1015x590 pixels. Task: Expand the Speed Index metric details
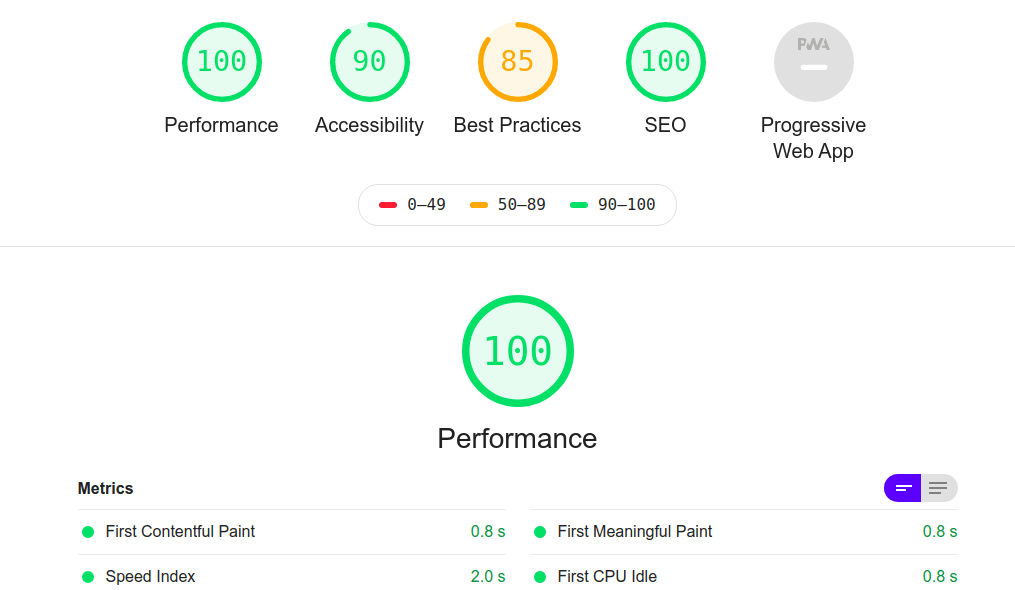(x=150, y=577)
